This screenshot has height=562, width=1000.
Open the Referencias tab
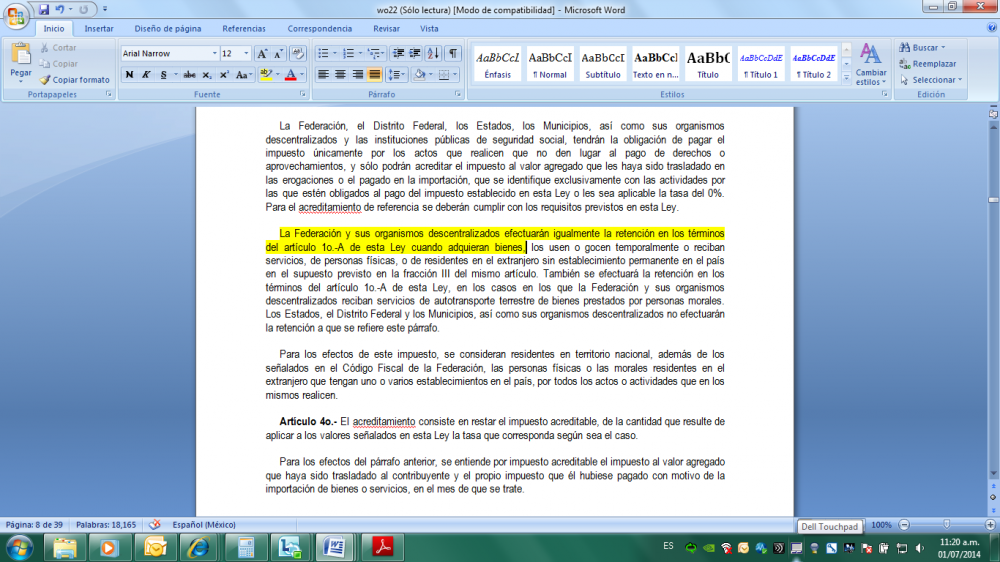click(x=244, y=29)
